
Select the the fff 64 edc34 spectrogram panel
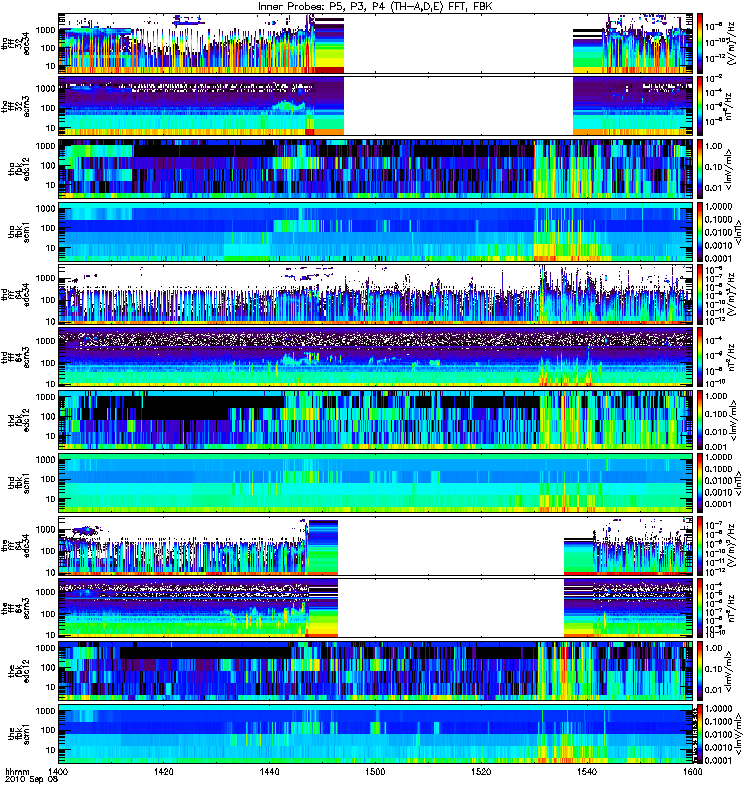click(x=376, y=546)
